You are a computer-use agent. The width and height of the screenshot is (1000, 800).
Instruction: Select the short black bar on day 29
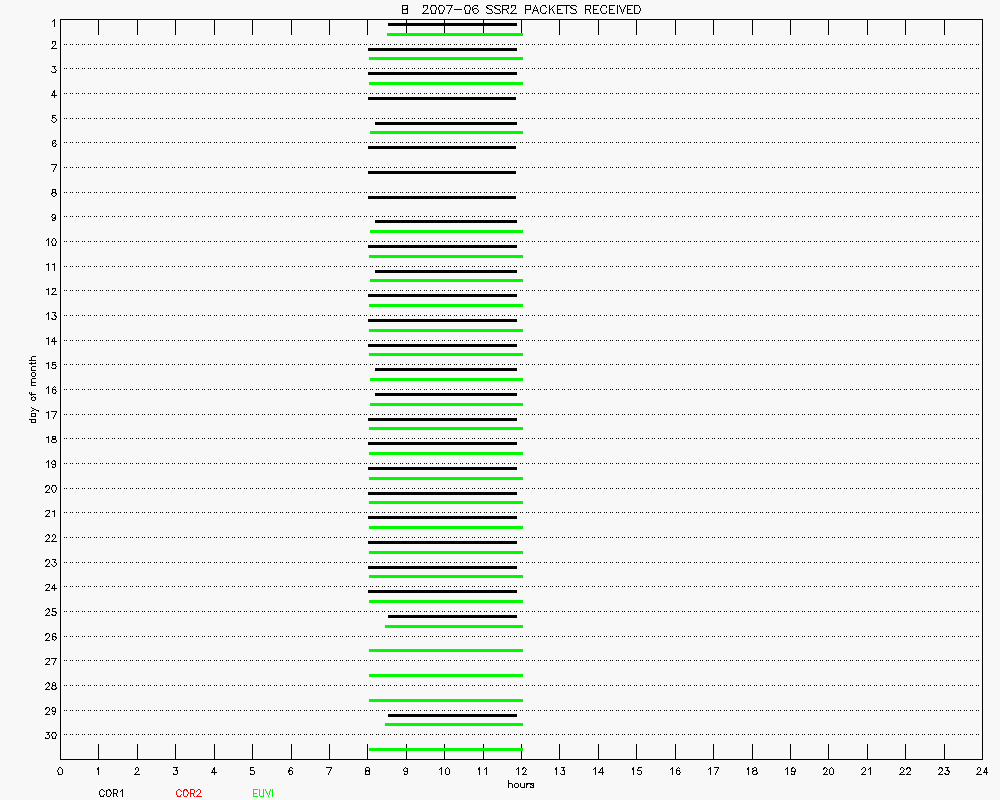pos(452,715)
